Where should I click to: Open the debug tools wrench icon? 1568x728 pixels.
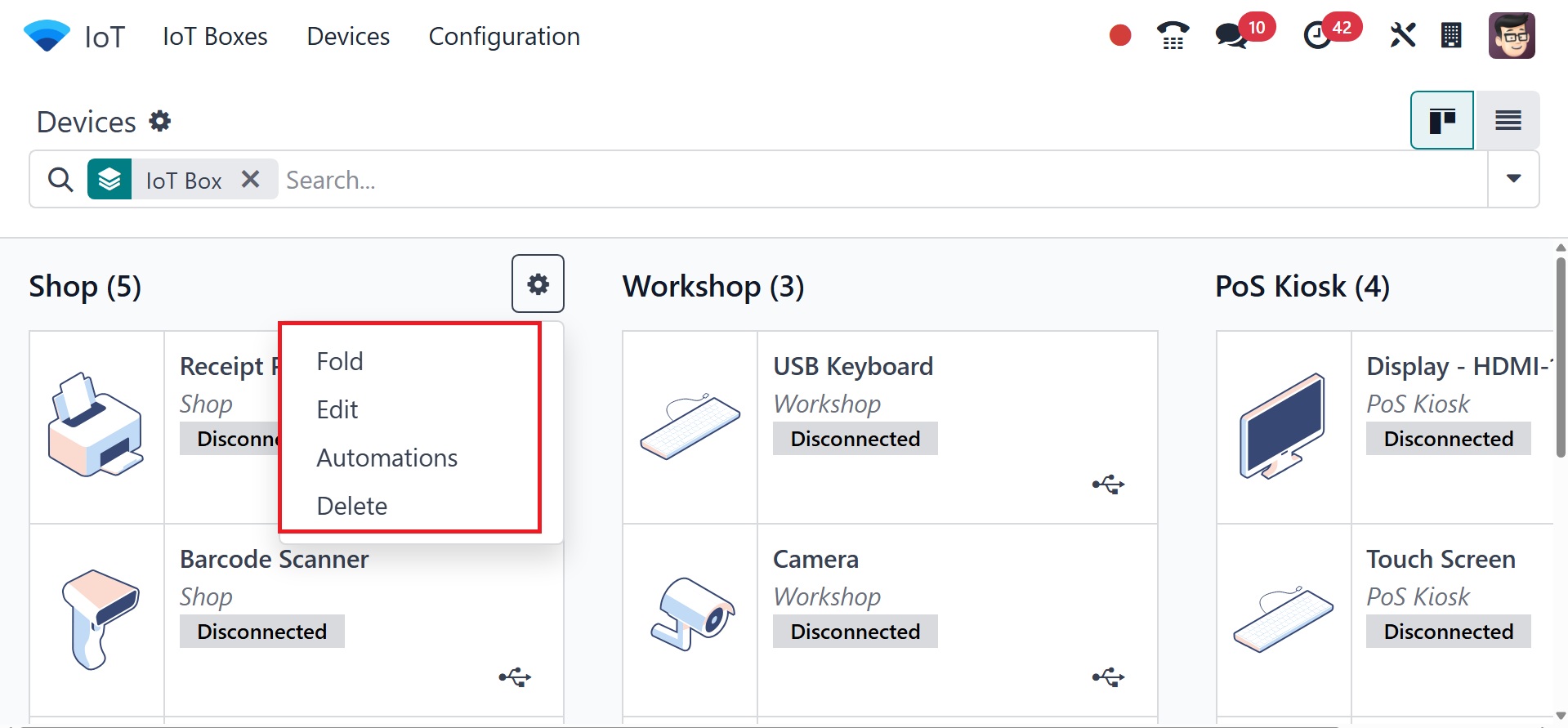click(1402, 36)
